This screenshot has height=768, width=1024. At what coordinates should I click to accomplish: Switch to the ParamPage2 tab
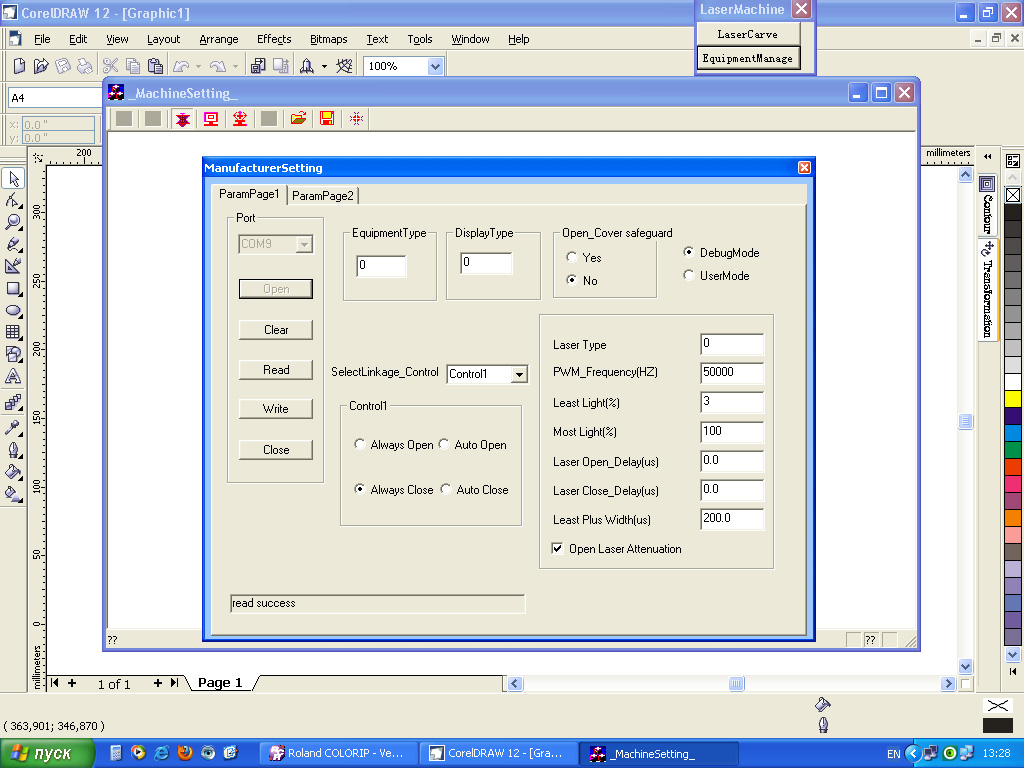point(323,196)
